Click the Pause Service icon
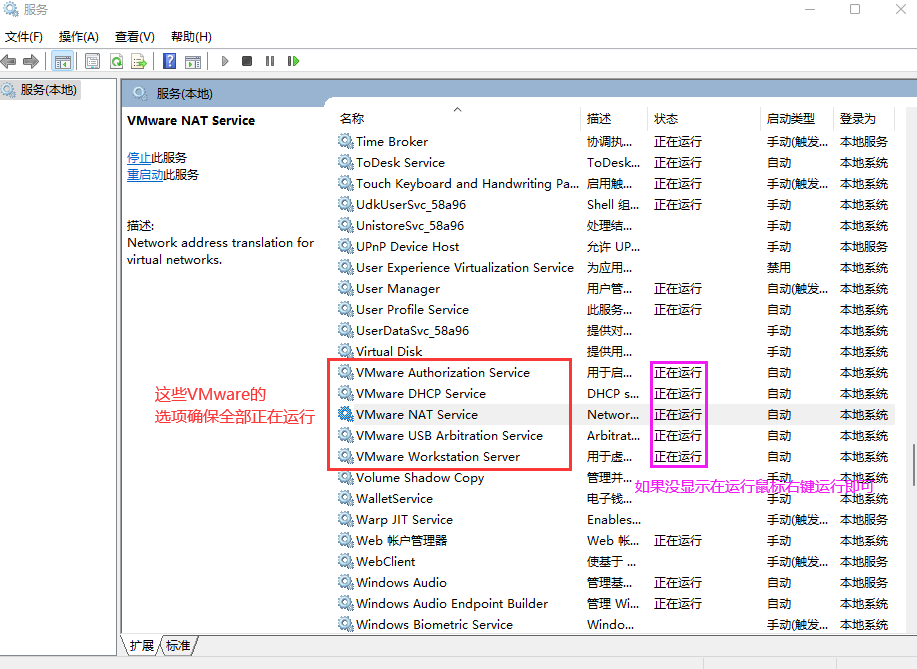917x669 pixels. click(x=270, y=61)
